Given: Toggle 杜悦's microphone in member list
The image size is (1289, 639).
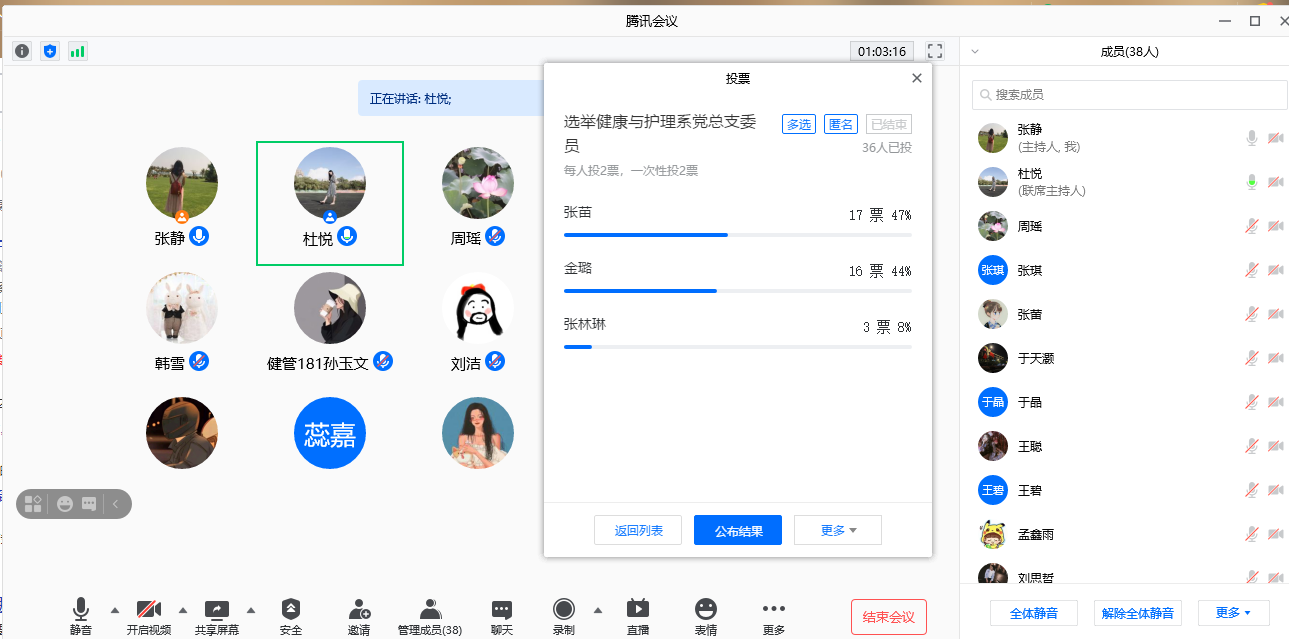Looking at the screenshot, I should coord(1251,182).
